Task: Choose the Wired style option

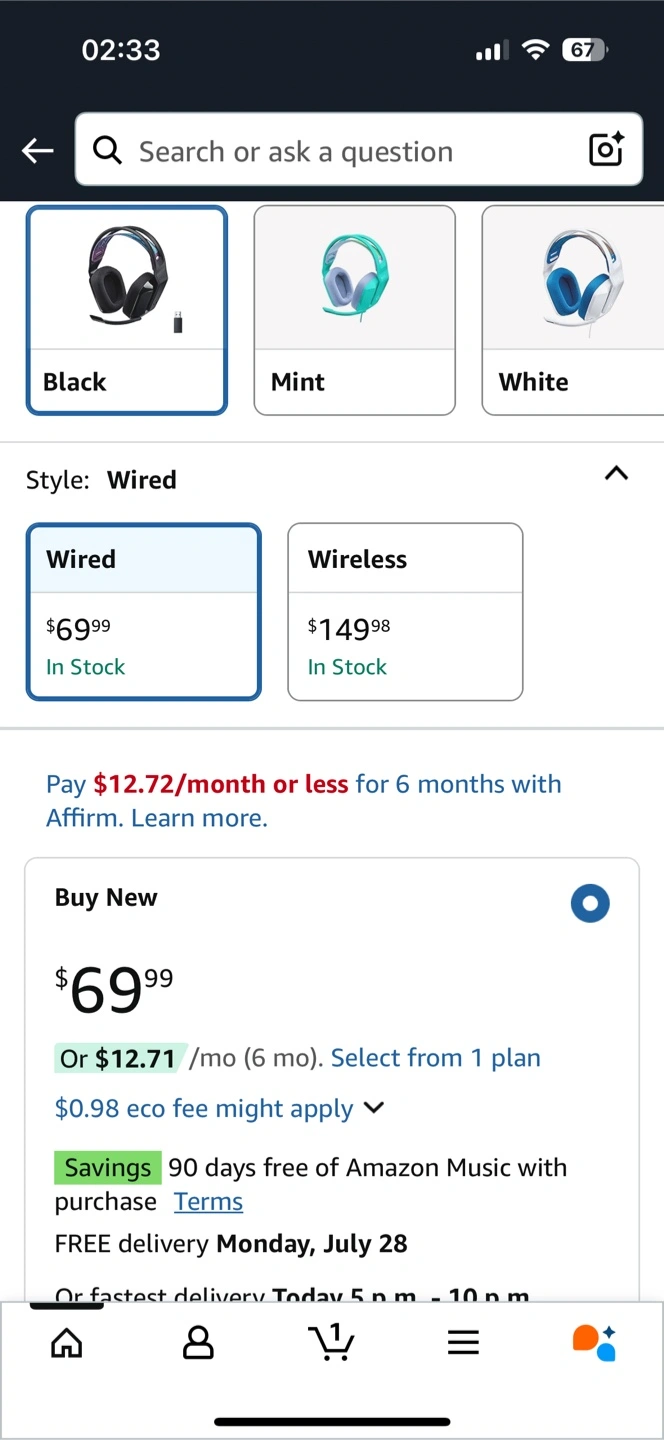Action: tap(143, 611)
